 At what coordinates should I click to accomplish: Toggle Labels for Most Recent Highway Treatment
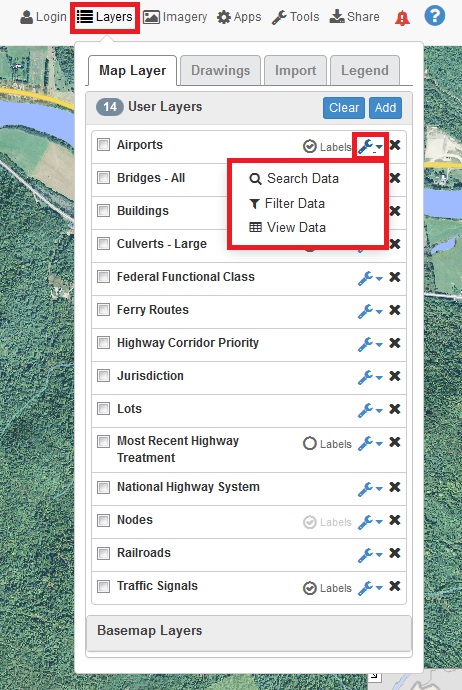[327, 444]
